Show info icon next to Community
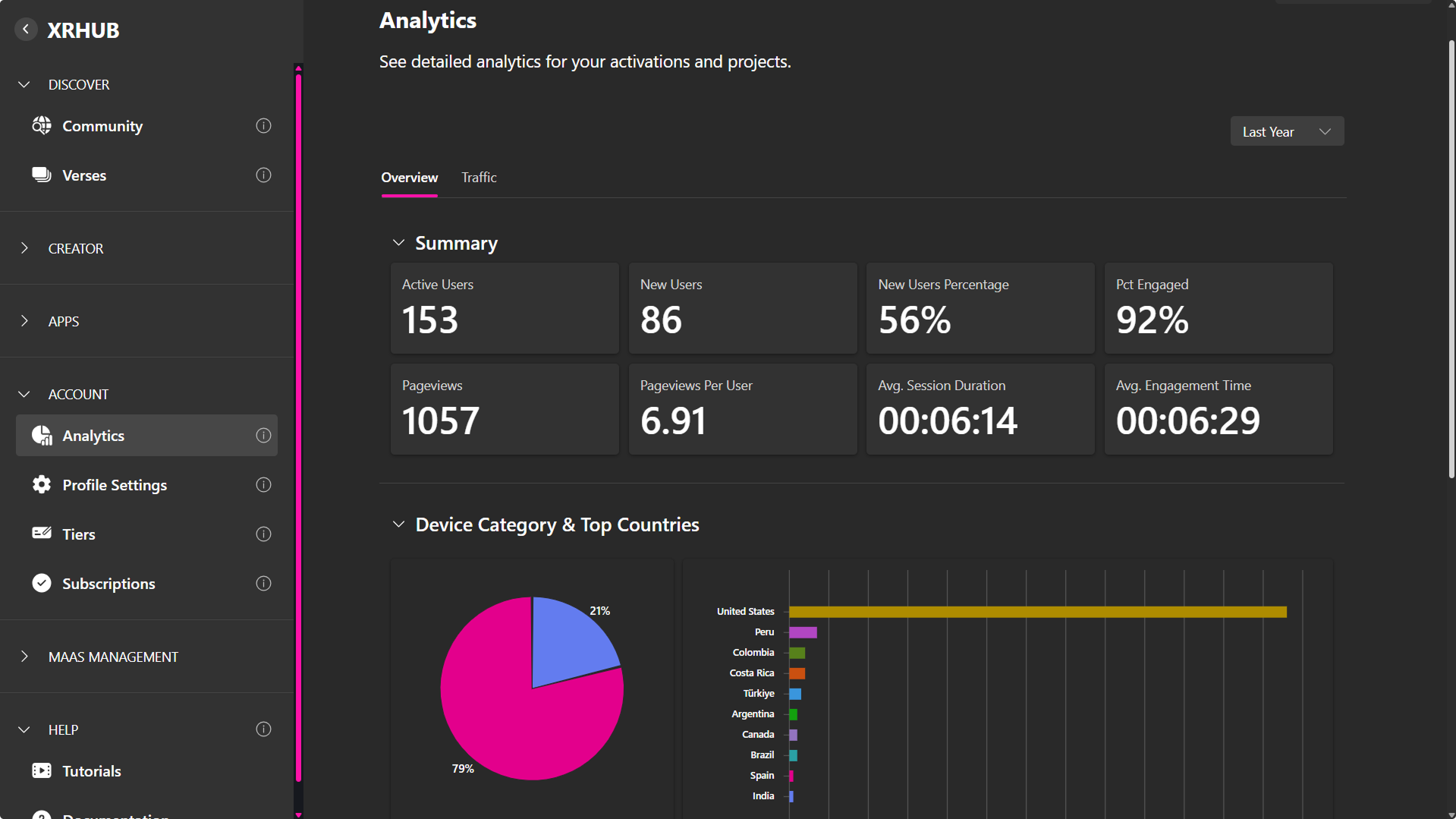This screenshot has height=819, width=1456. tap(263, 126)
